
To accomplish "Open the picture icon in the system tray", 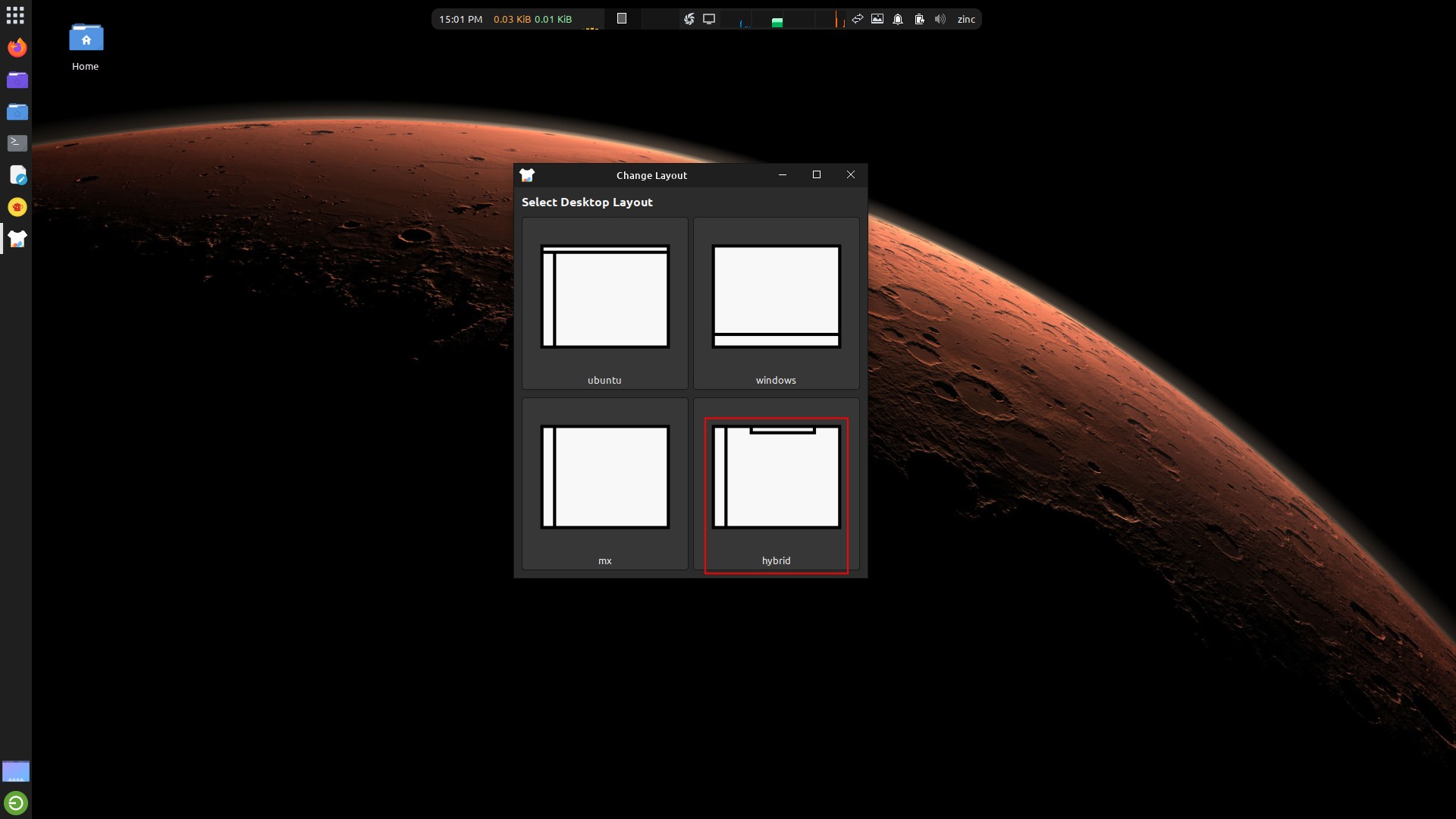I will (877, 19).
